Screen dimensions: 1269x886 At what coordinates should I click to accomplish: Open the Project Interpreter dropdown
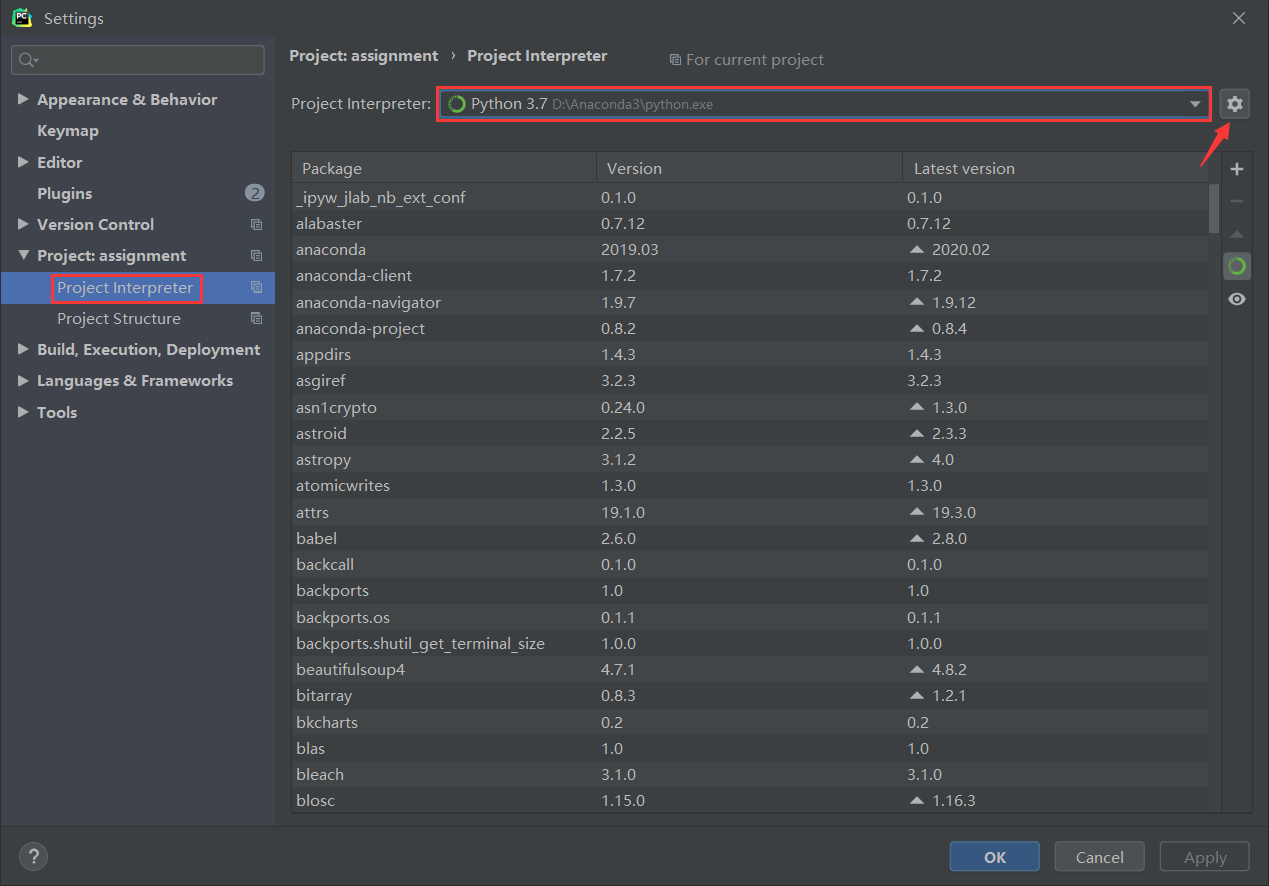click(822, 104)
